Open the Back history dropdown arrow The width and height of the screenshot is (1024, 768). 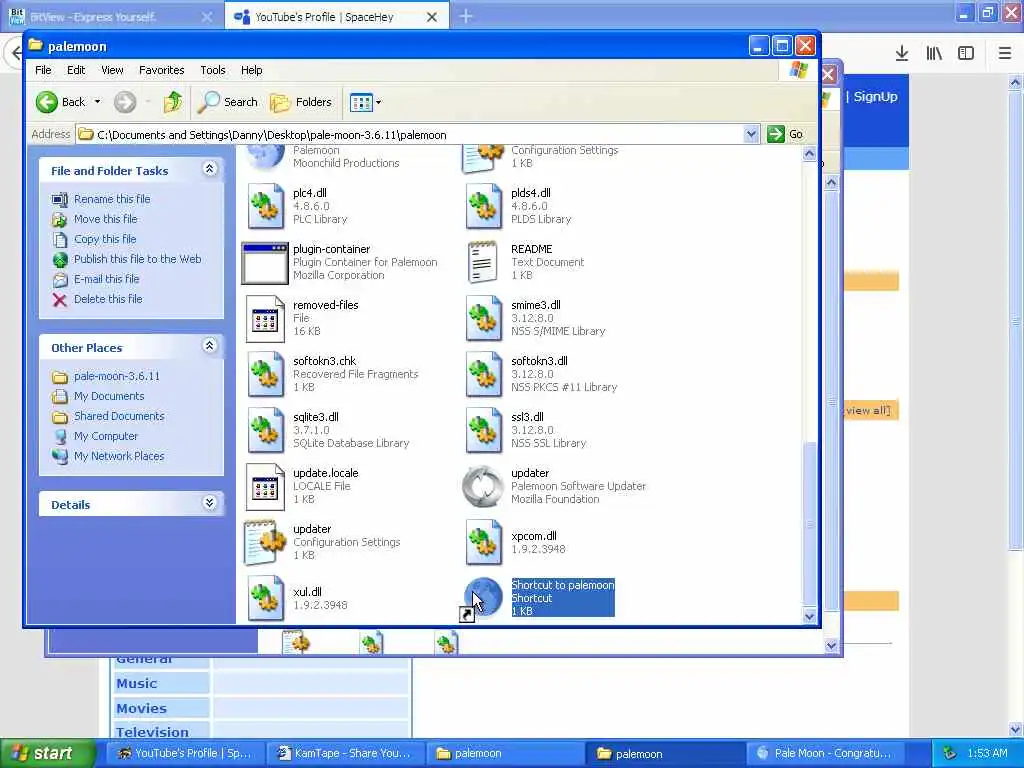click(x=97, y=102)
